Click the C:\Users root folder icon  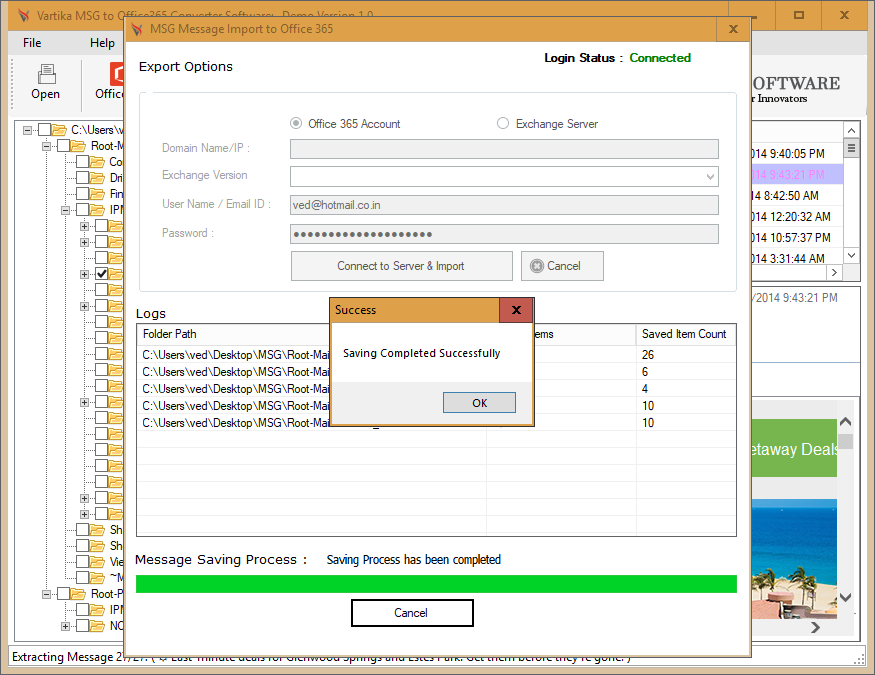tap(59, 130)
